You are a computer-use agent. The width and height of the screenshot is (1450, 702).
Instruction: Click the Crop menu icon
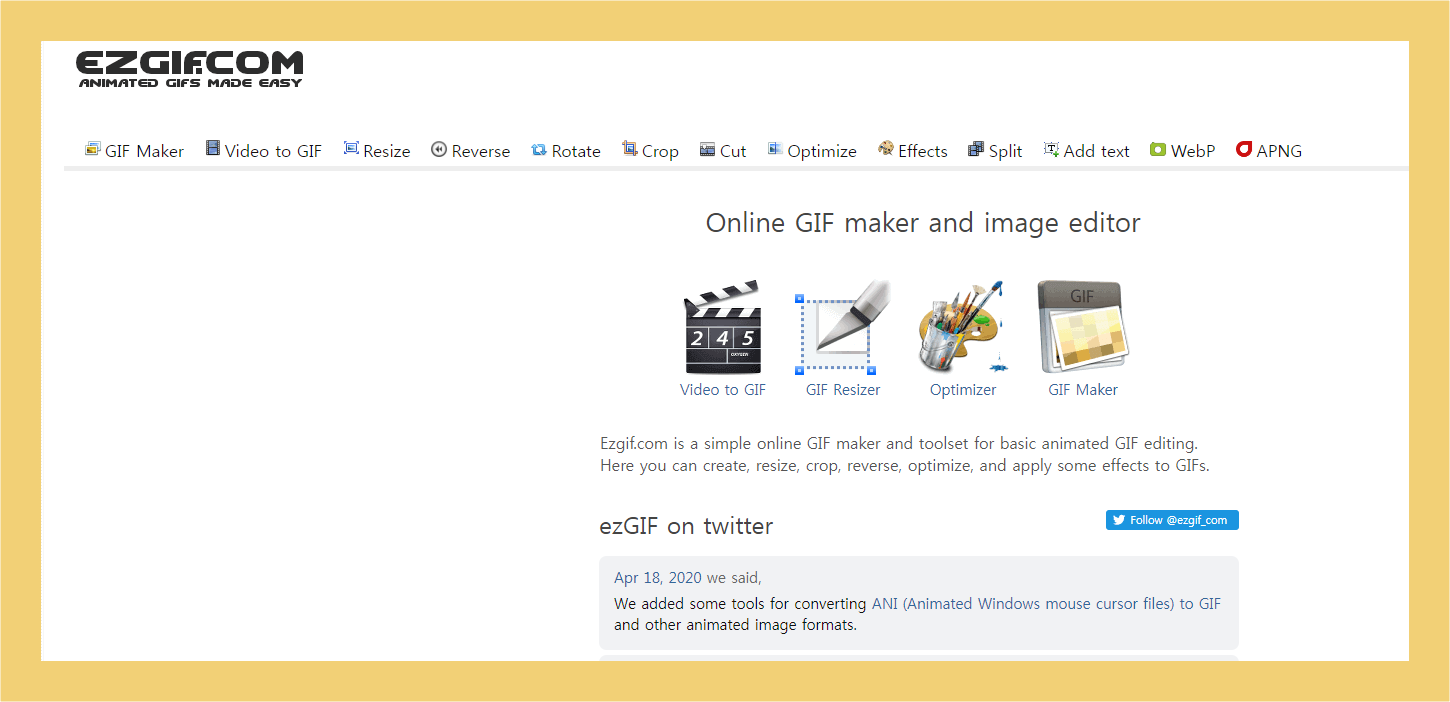pyautogui.click(x=630, y=149)
